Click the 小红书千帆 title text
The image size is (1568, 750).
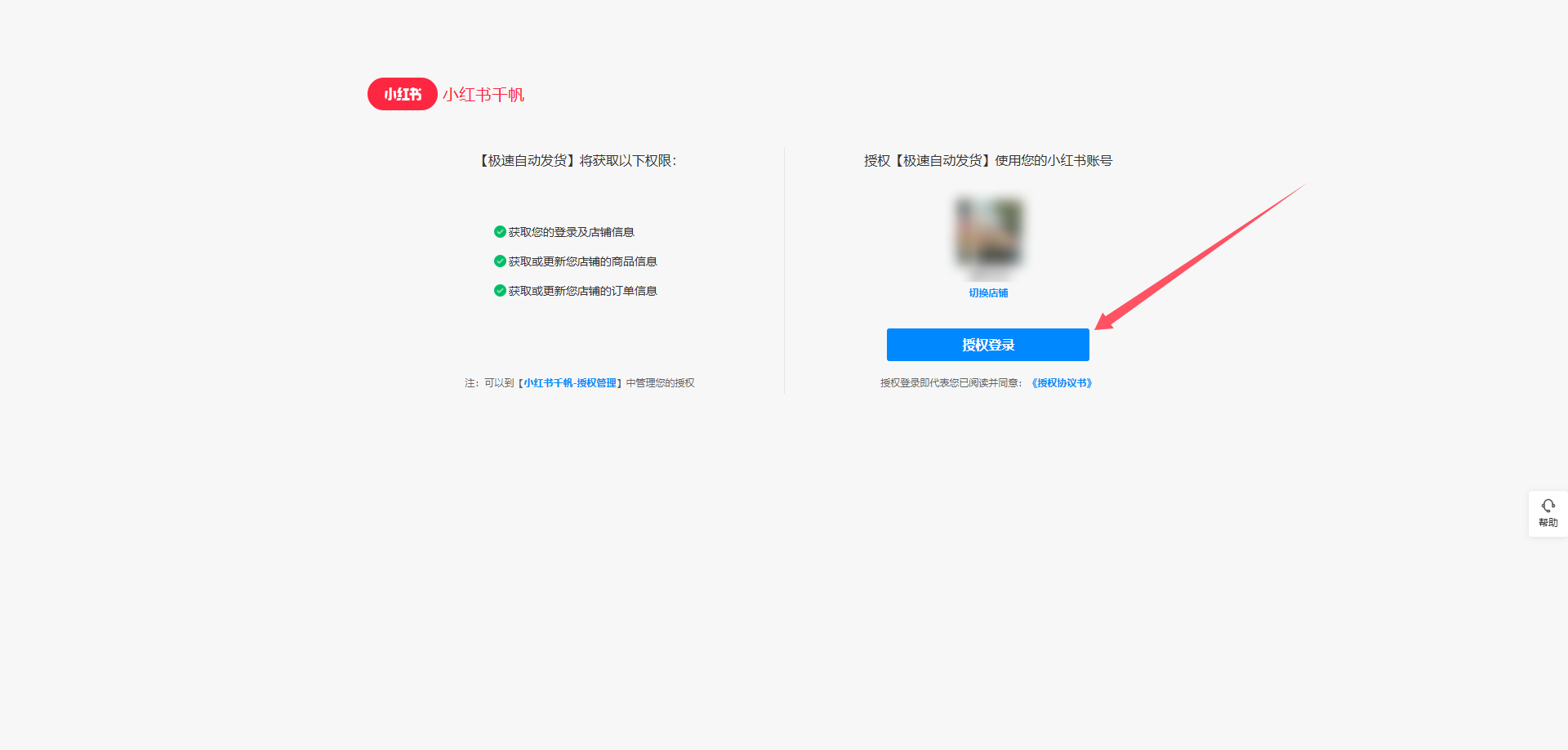(x=483, y=95)
